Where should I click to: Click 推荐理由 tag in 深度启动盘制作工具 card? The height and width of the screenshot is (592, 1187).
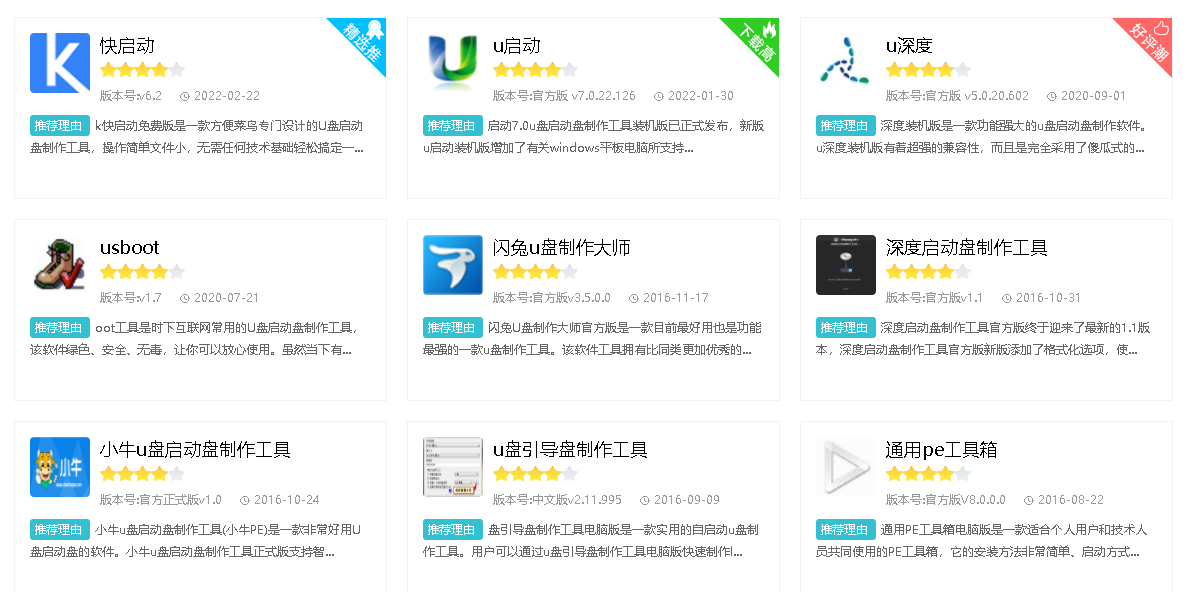coord(846,328)
